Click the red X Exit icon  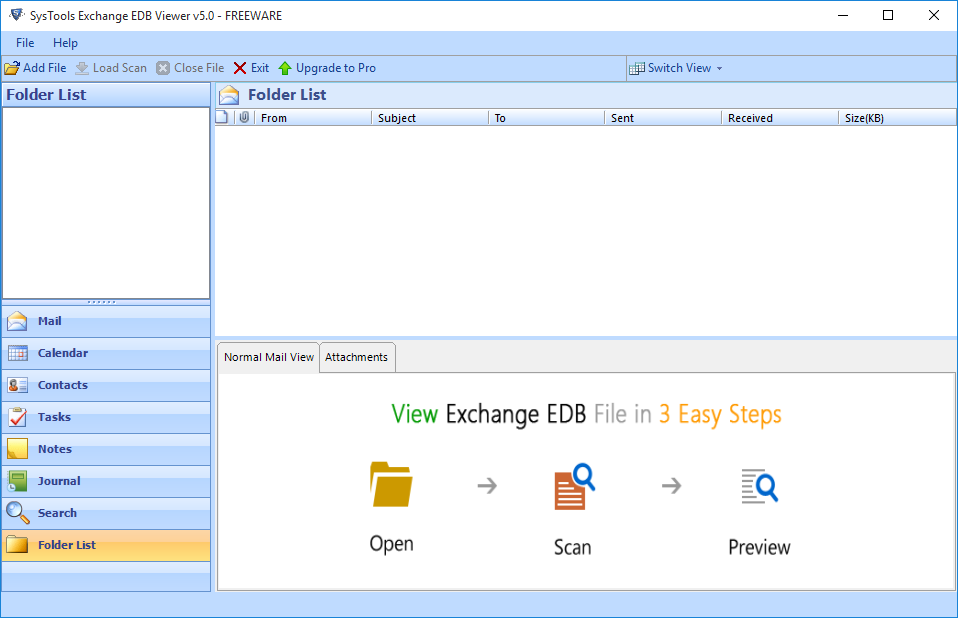tap(240, 68)
